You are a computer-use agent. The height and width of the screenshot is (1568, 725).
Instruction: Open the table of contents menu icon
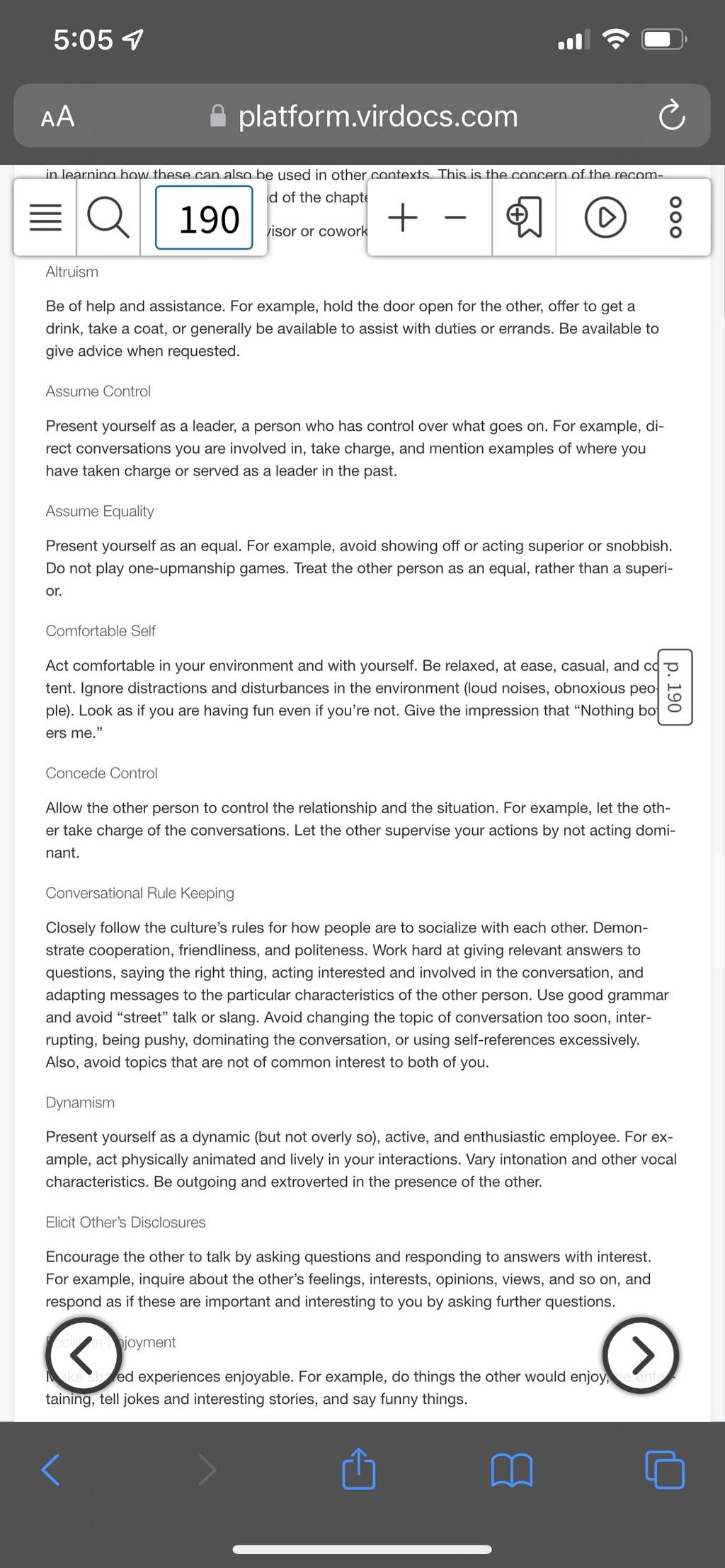click(x=45, y=218)
